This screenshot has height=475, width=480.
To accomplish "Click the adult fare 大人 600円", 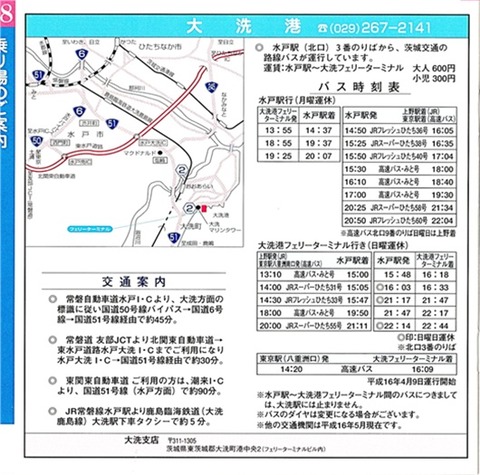I will pos(434,69).
